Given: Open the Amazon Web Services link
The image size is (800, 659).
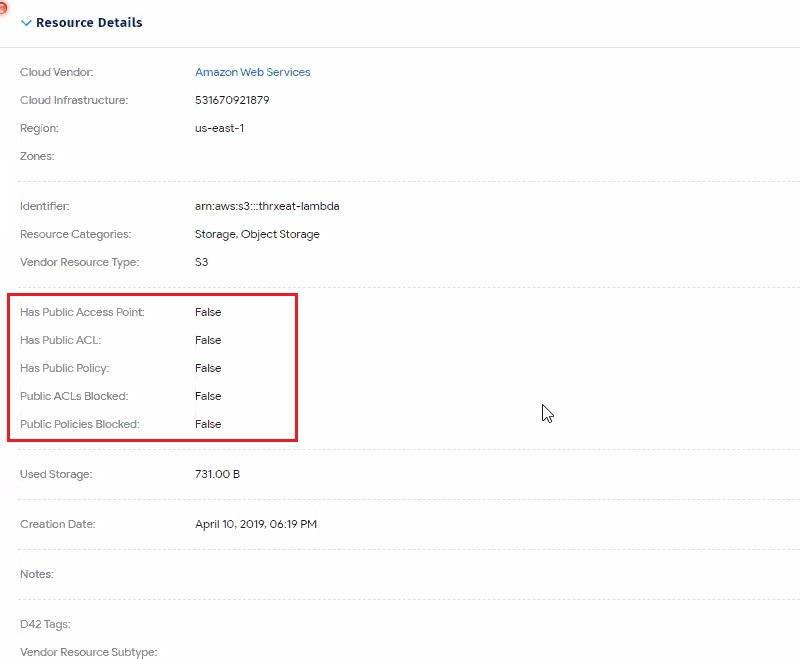Looking at the screenshot, I should (253, 72).
